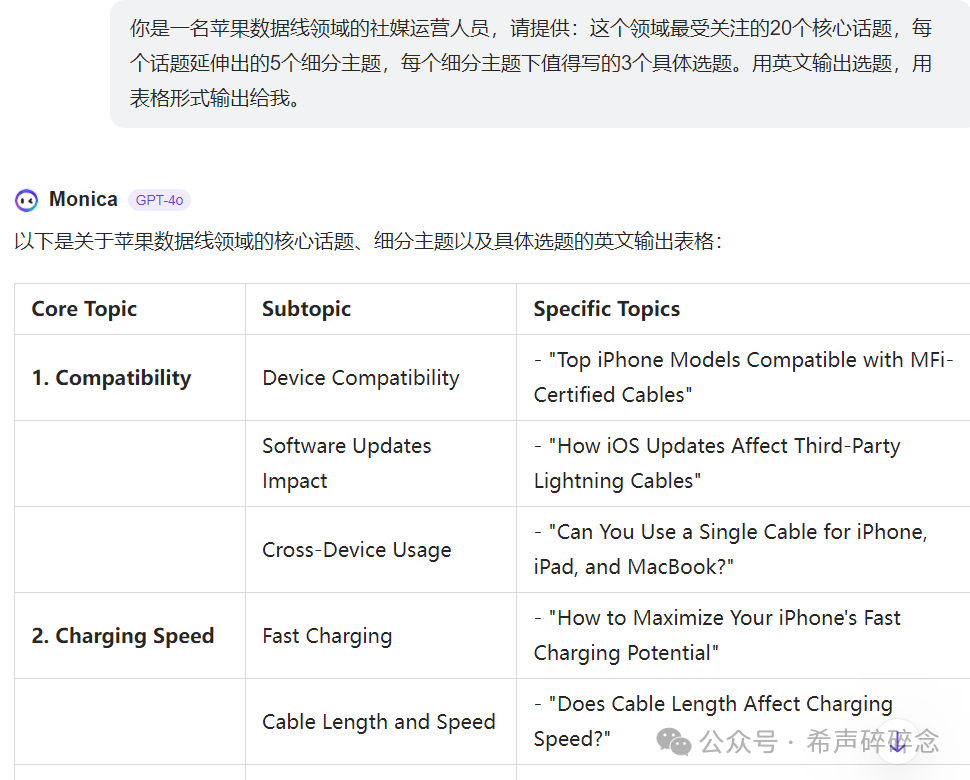Click the MFi-Certified Cables topic text
Image resolution: width=970 pixels, height=780 pixels.
pyautogui.click(x=743, y=377)
